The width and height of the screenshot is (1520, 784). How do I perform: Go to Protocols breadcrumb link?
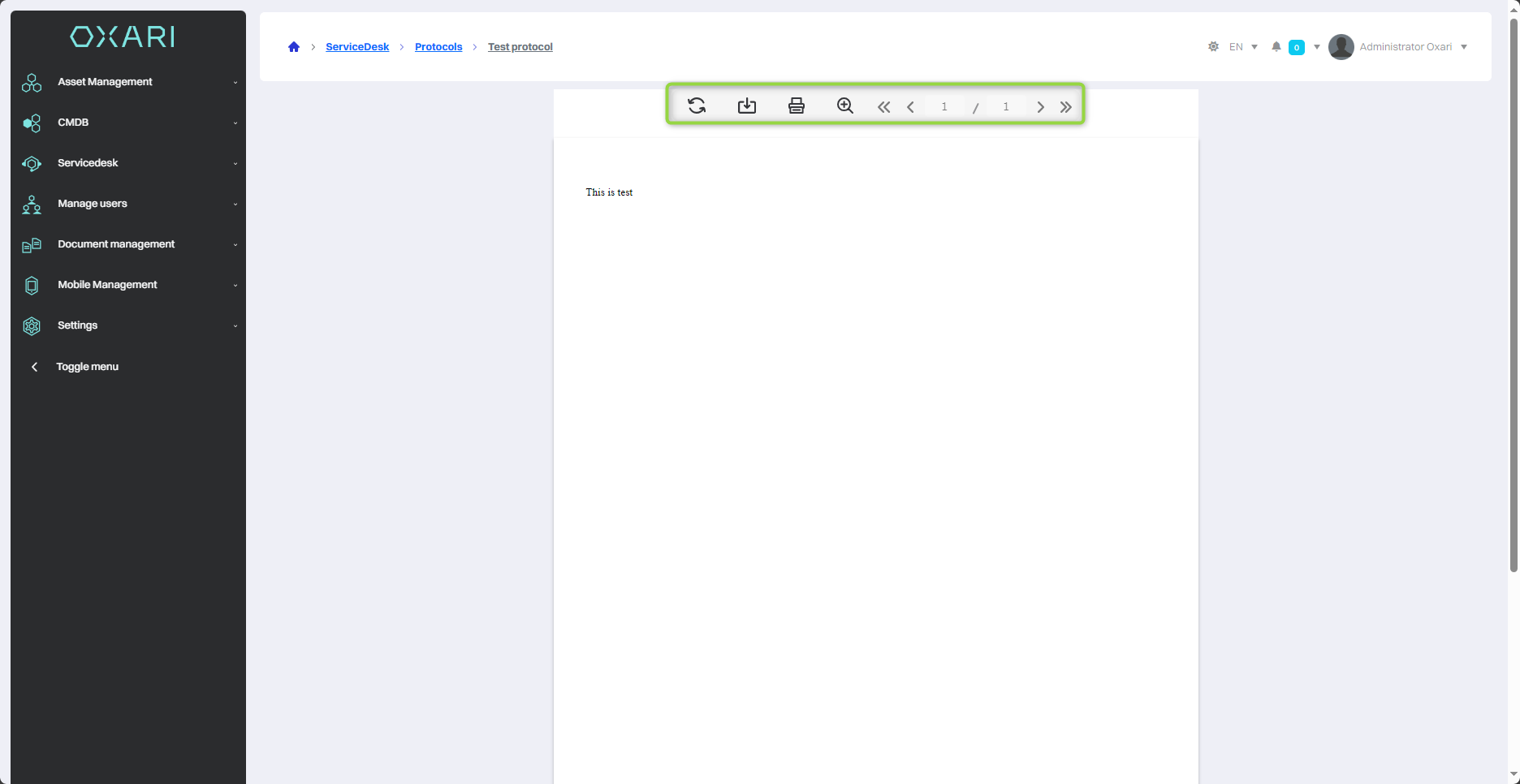[438, 47]
